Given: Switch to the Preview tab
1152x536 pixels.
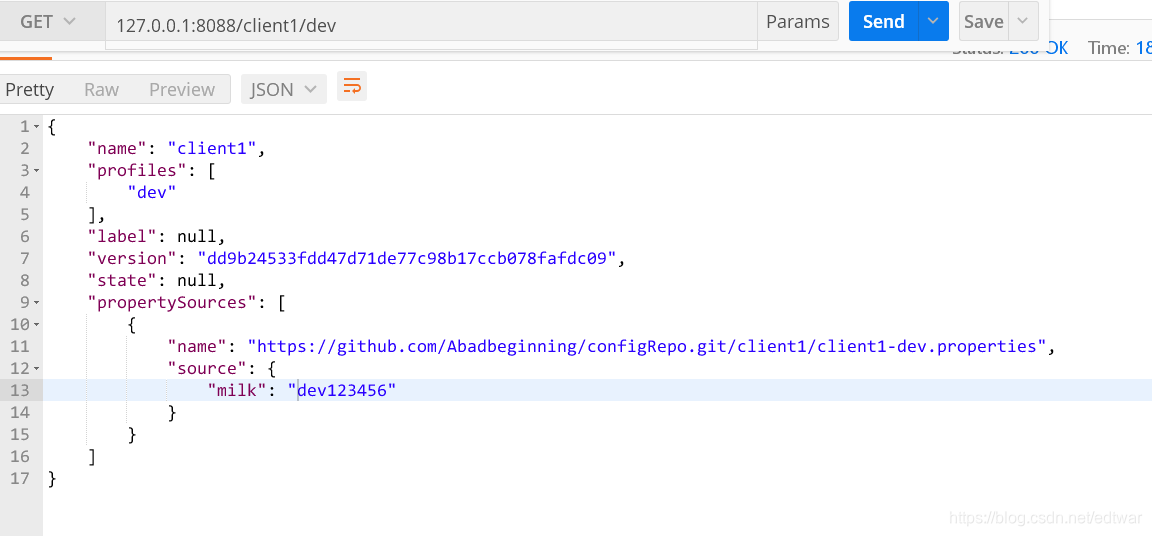Looking at the screenshot, I should point(182,90).
